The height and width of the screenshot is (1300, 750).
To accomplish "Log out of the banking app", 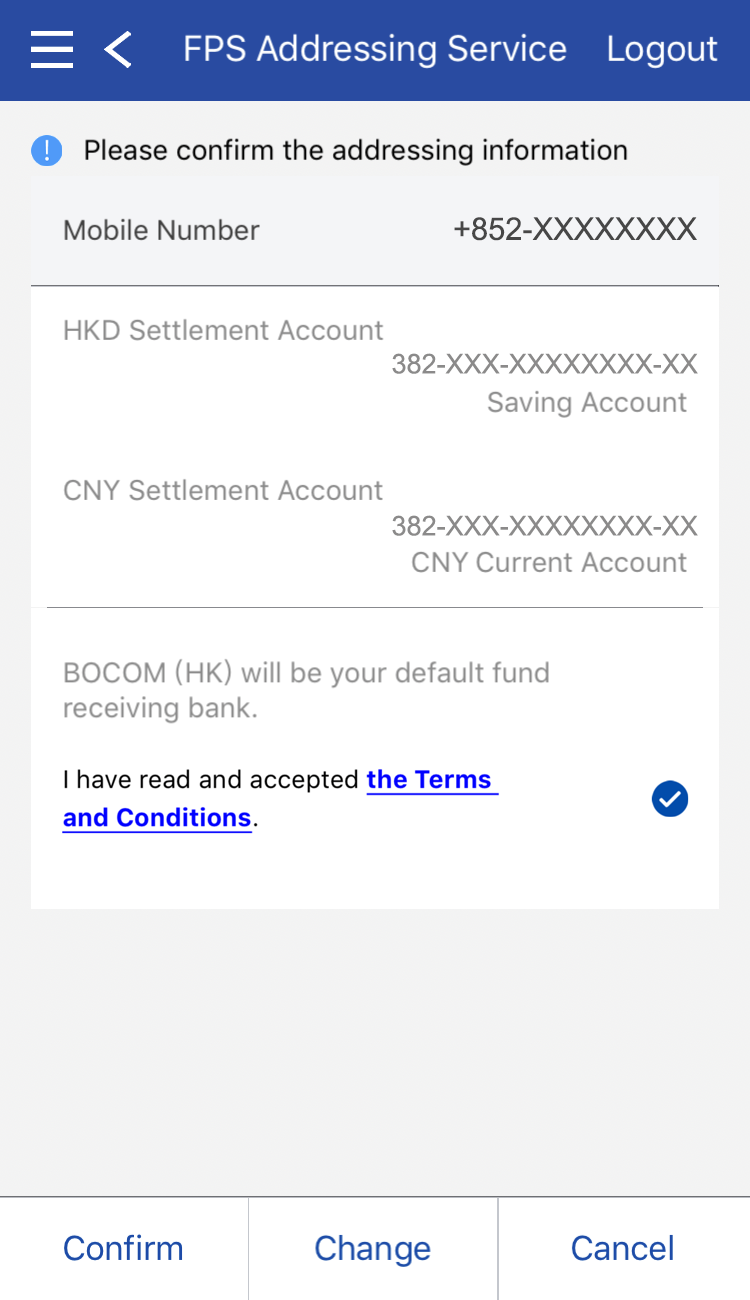I will [x=662, y=49].
